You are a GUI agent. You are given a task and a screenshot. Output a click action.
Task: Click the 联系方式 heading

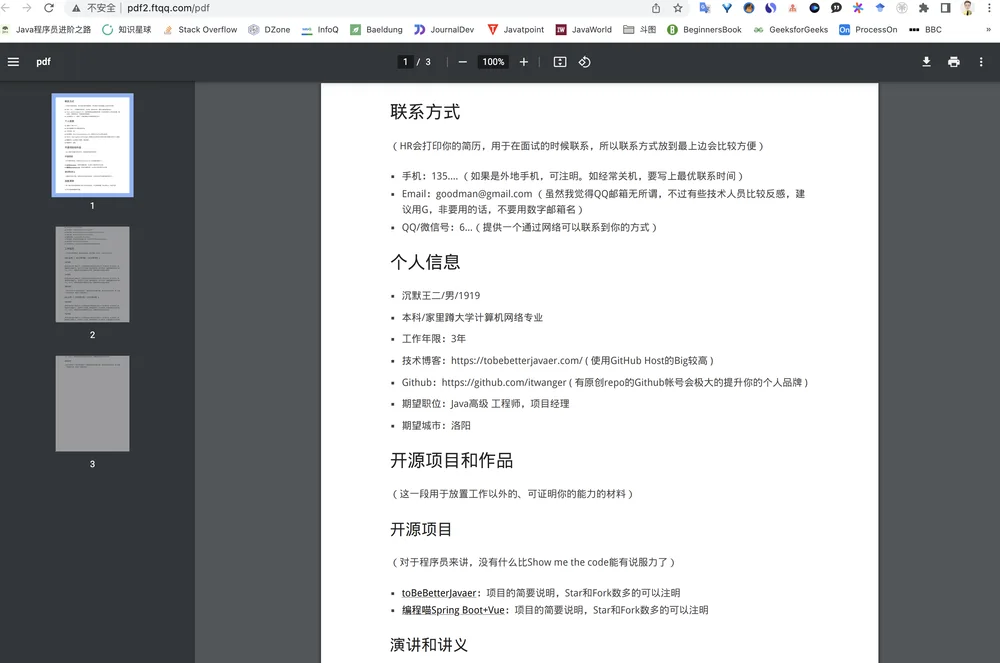pyautogui.click(x=425, y=112)
